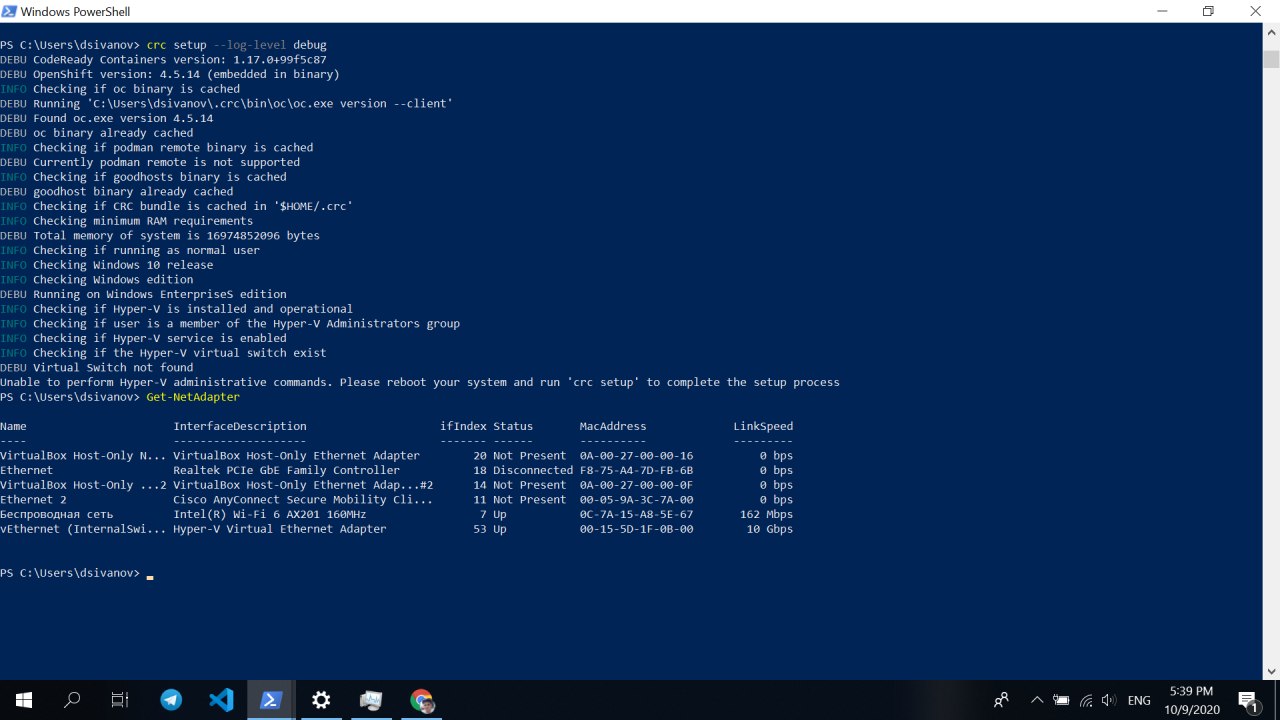Click the vertical scrollbar thumb

pos(1271,58)
